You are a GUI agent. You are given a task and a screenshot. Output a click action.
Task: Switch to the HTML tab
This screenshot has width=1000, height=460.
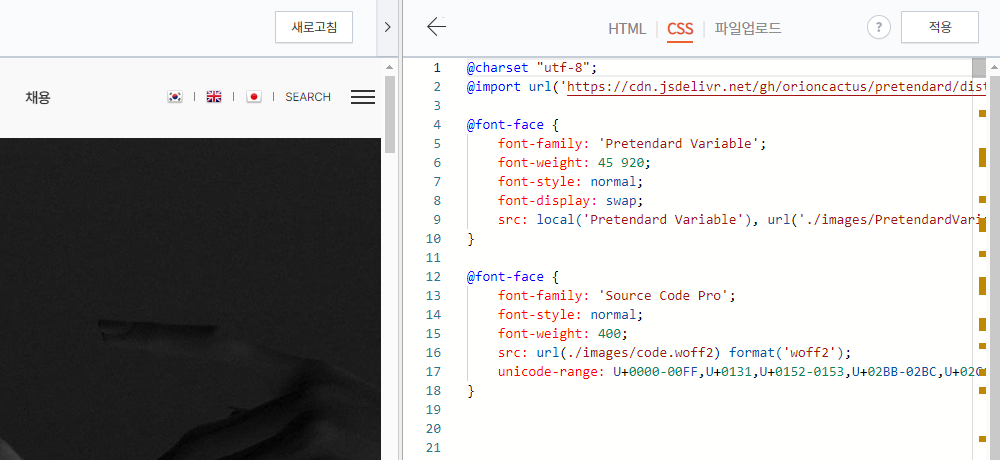click(627, 29)
